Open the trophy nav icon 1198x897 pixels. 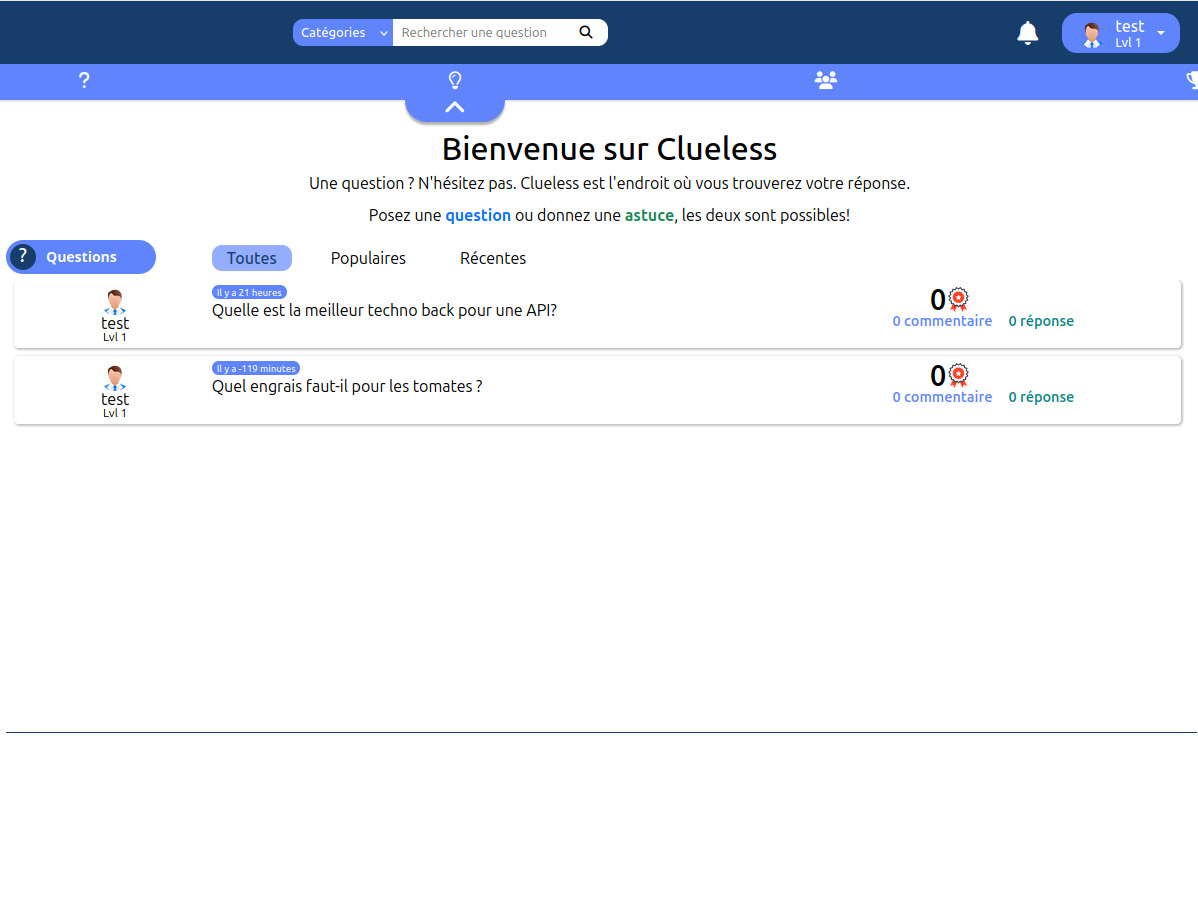[x=1192, y=81]
